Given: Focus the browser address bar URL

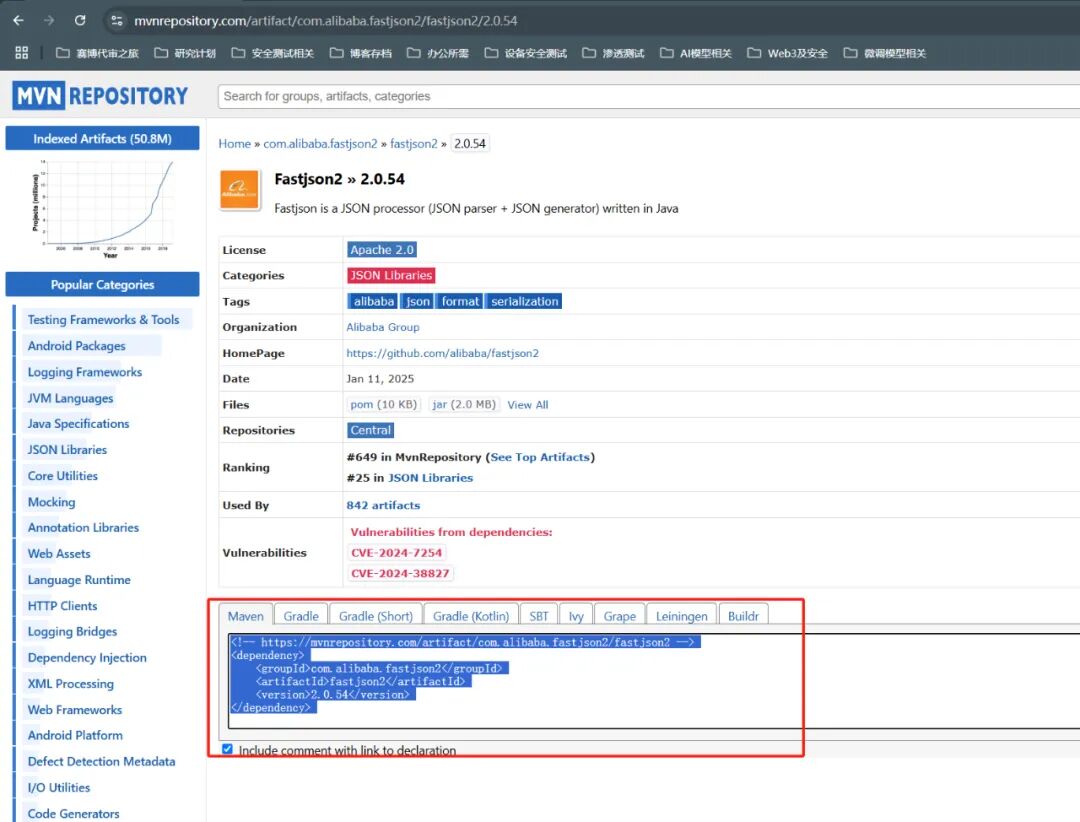Looking at the screenshot, I should click(326, 21).
